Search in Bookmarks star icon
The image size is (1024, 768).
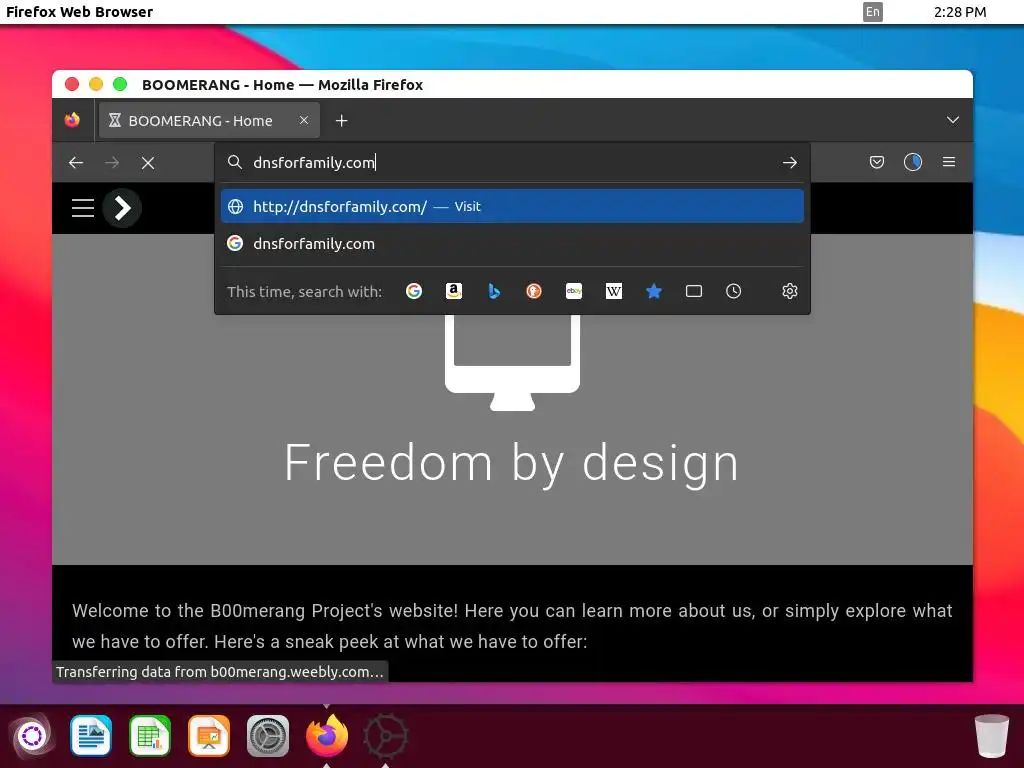[654, 291]
